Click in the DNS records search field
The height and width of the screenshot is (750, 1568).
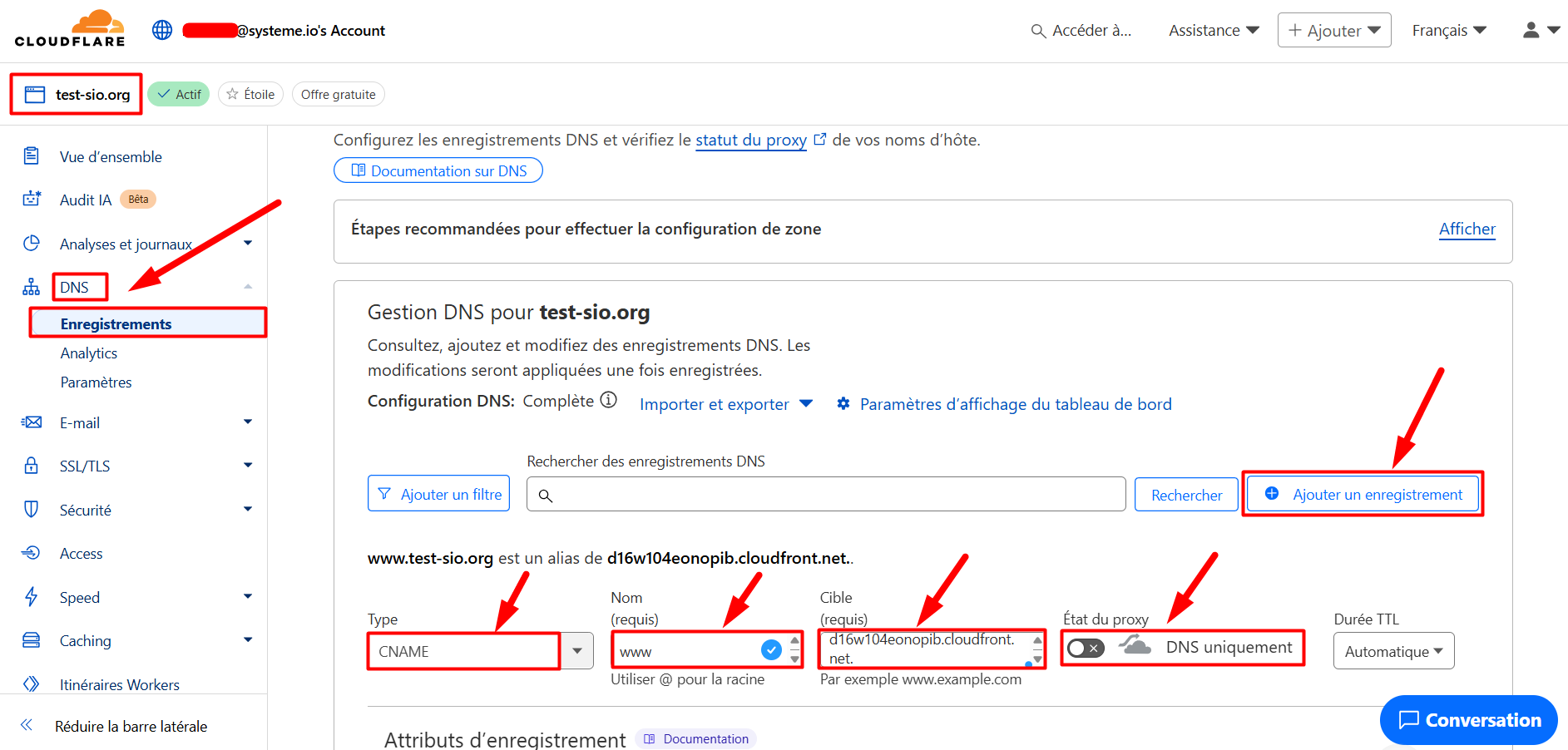pyautogui.click(x=826, y=495)
